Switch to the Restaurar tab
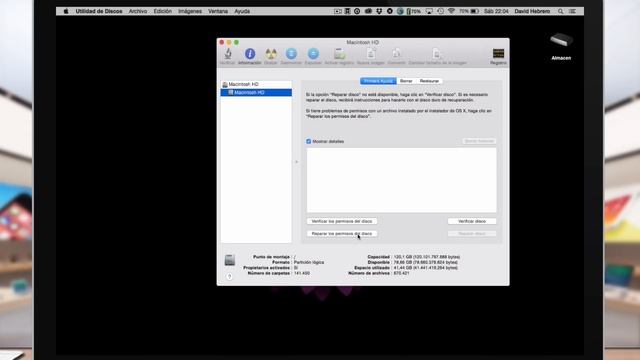 coord(429,81)
